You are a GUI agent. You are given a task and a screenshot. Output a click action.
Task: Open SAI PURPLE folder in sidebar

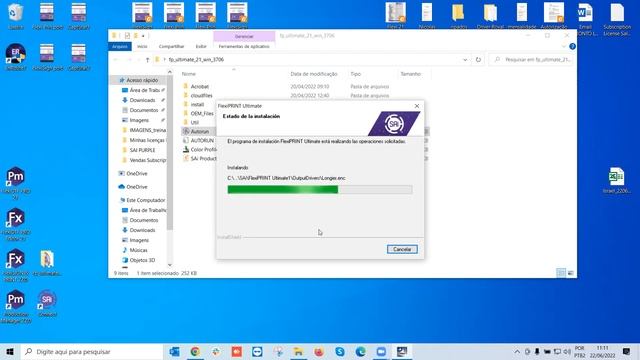pyautogui.click(x=142, y=150)
